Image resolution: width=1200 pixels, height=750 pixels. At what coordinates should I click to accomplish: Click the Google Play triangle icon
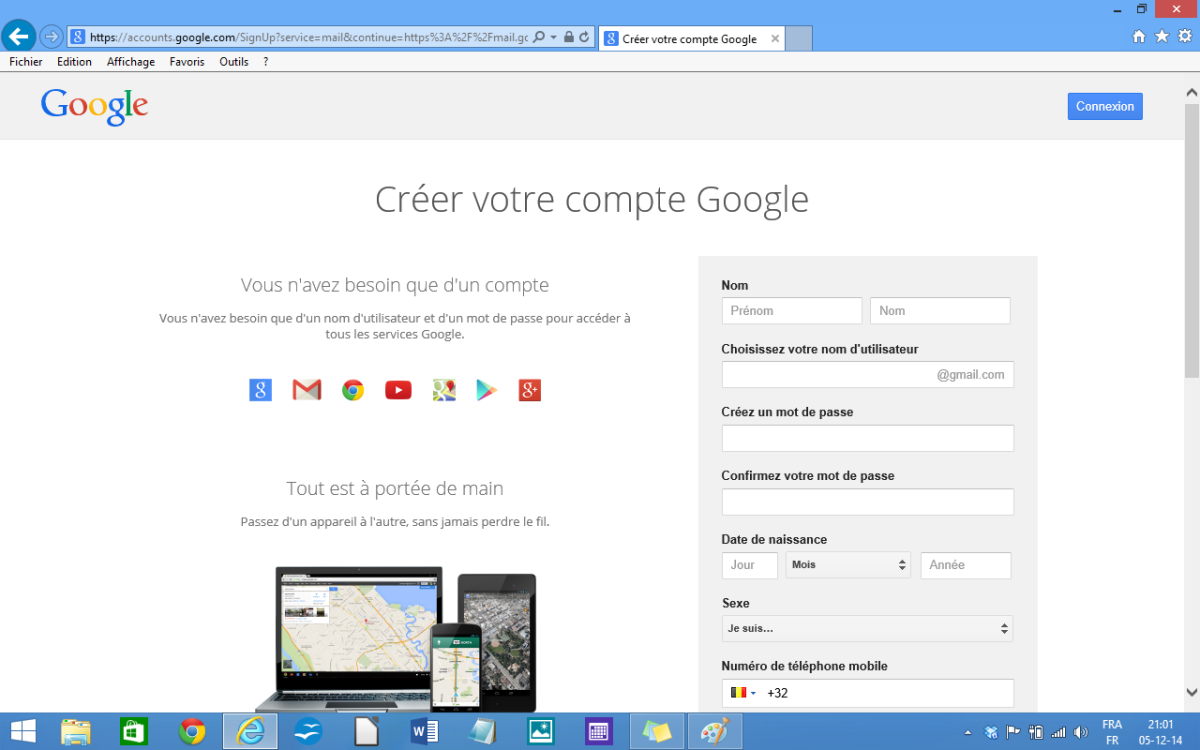click(487, 390)
